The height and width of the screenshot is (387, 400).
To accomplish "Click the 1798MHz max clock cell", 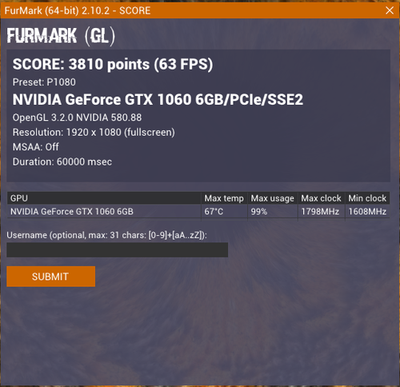I will click(x=320, y=211).
